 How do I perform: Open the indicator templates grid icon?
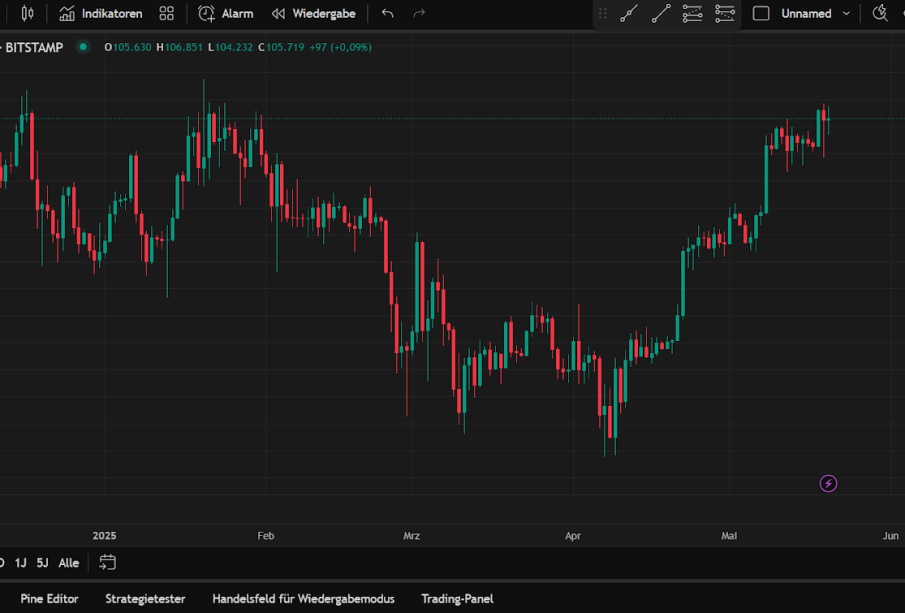(x=167, y=14)
